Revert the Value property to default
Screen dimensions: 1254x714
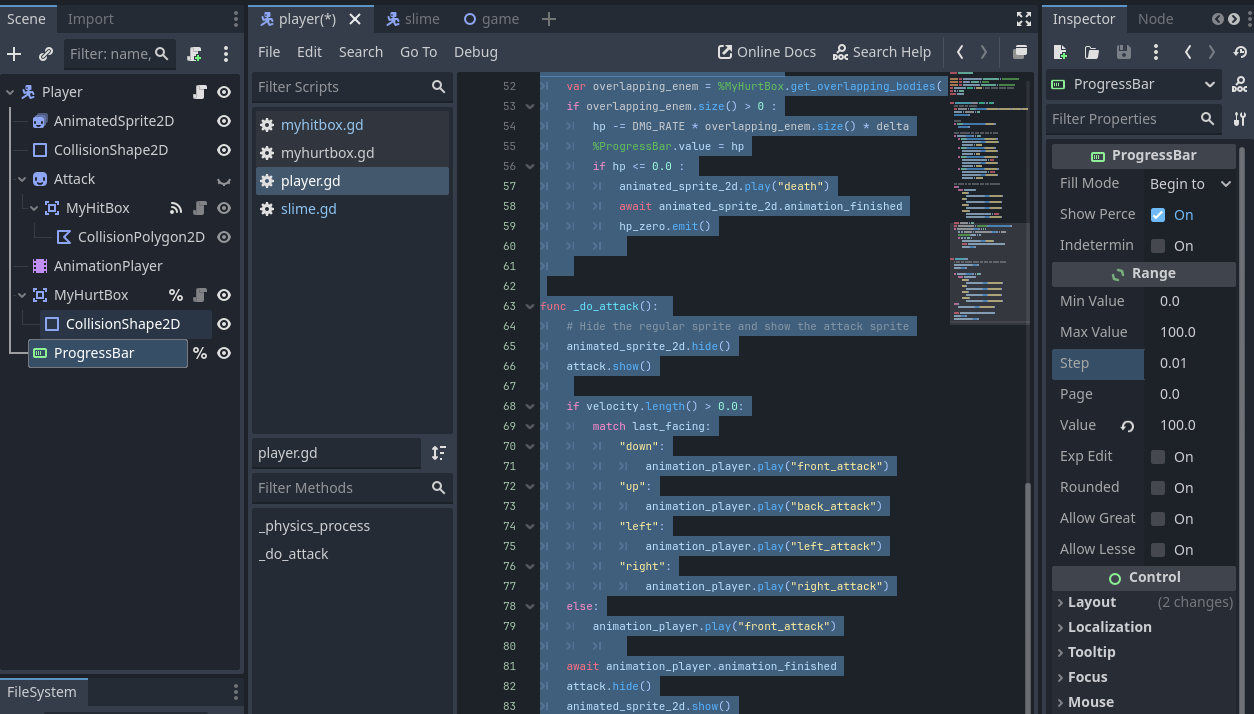tap(1127, 426)
